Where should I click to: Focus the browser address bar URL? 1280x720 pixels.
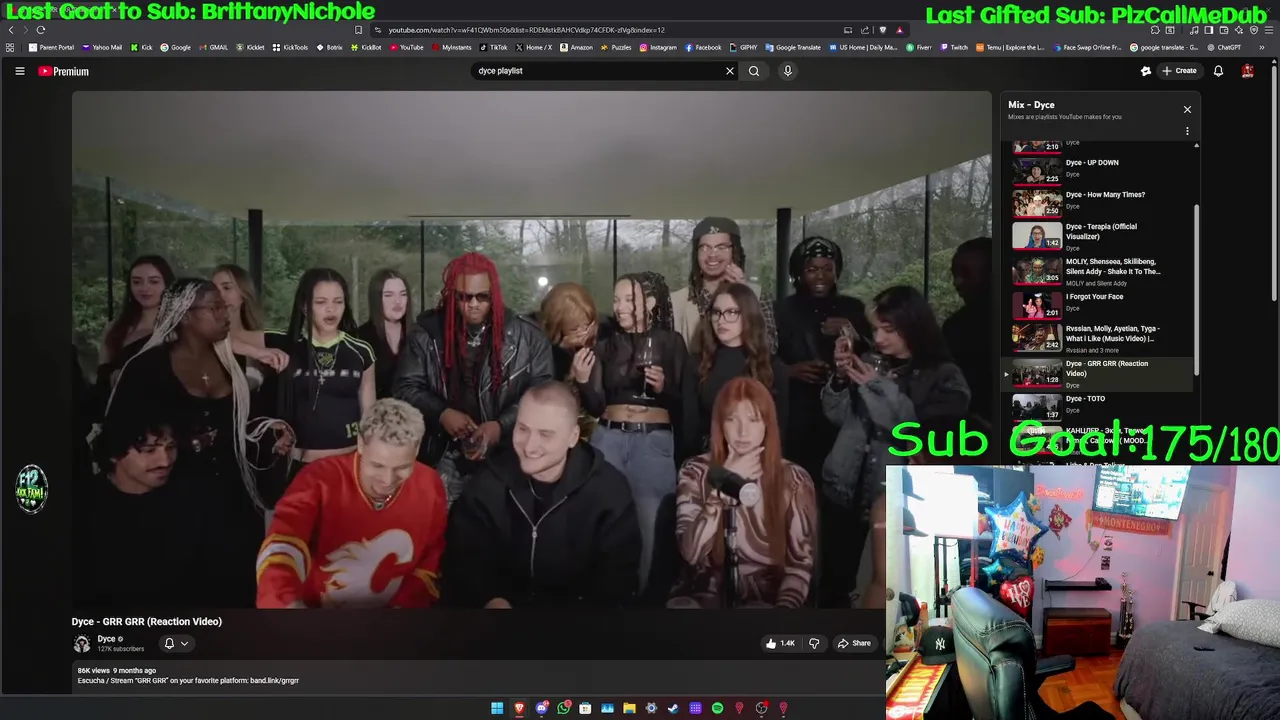(x=526, y=30)
